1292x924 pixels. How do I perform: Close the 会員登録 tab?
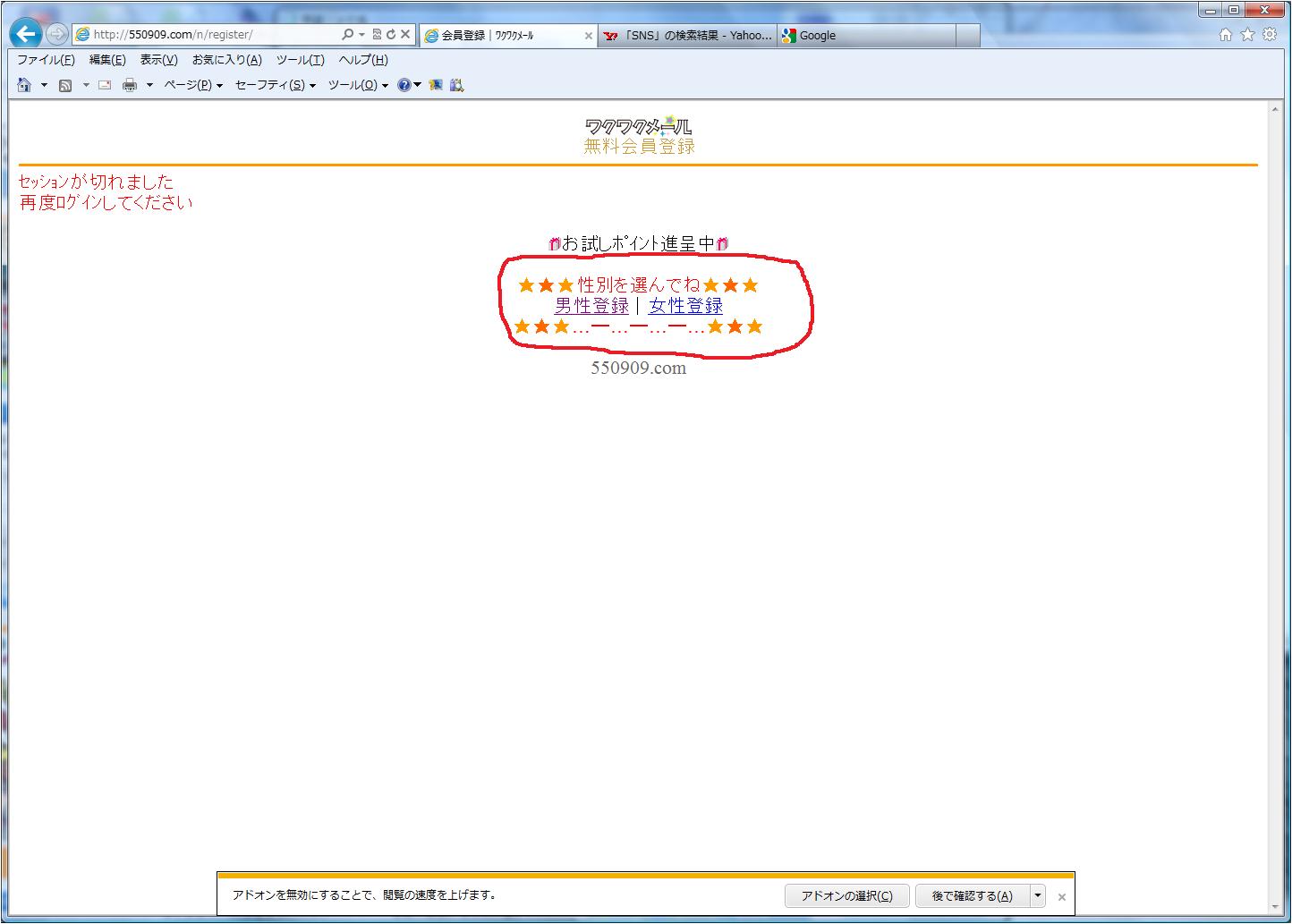[x=588, y=36]
